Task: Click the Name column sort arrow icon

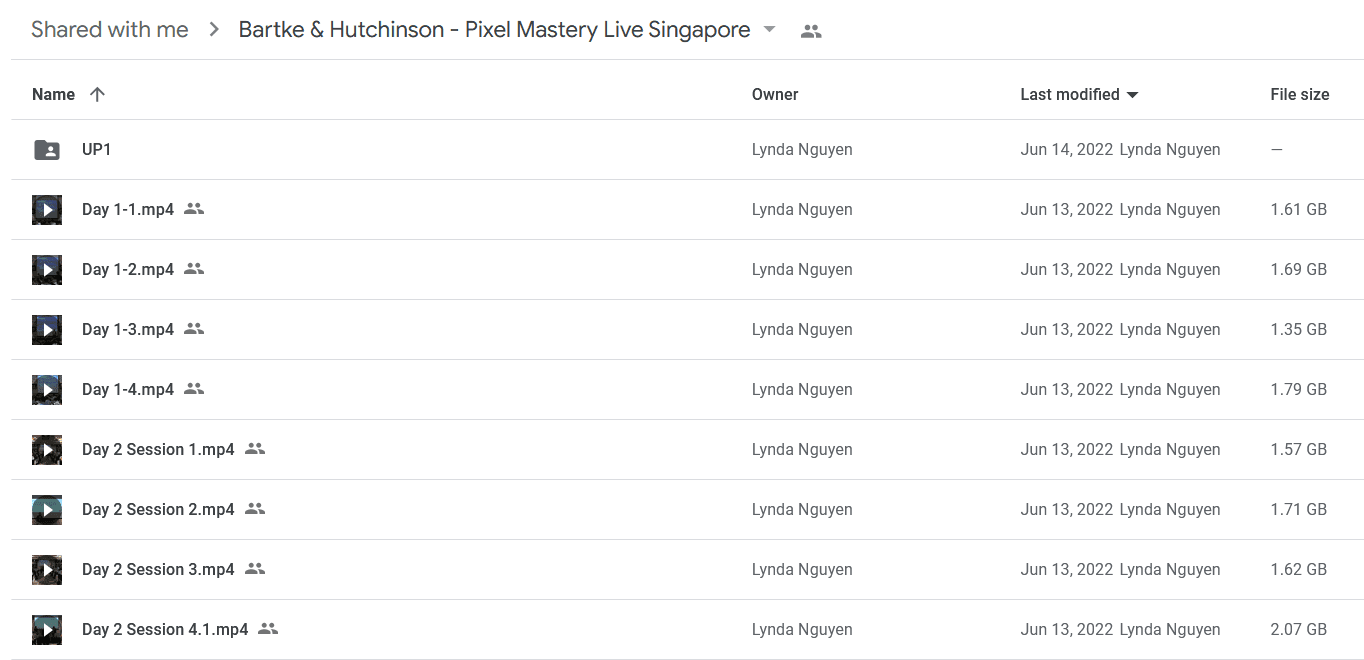Action: coord(97,94)
